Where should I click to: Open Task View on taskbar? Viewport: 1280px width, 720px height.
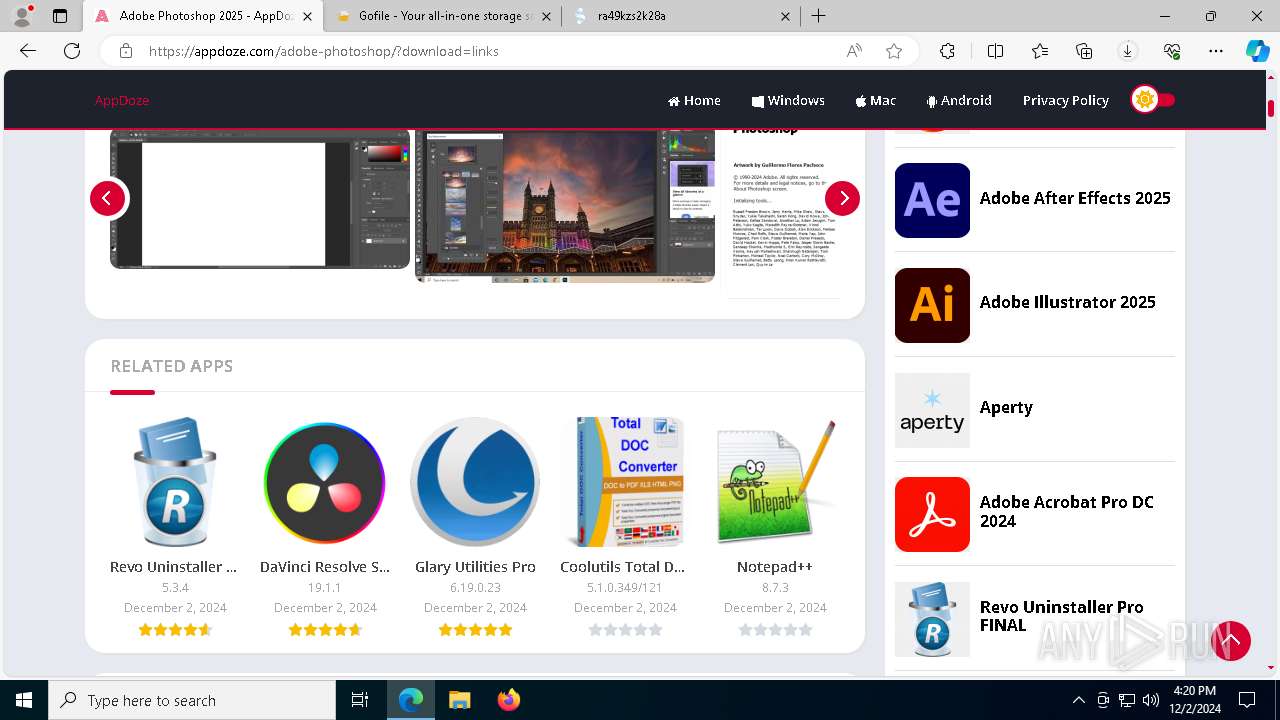point(360,700)
